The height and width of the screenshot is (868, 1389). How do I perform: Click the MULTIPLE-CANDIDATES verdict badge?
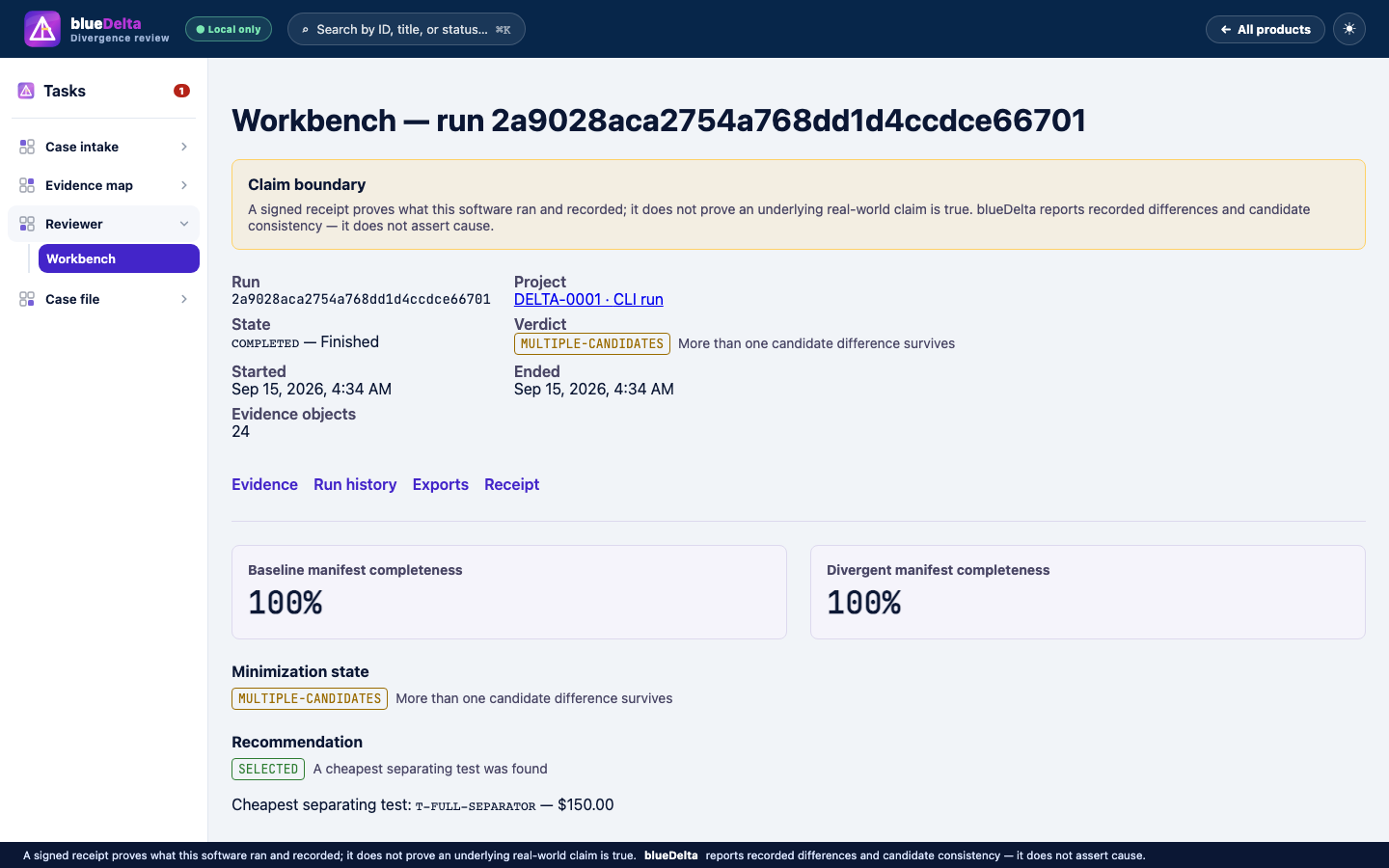coord(592,343)
